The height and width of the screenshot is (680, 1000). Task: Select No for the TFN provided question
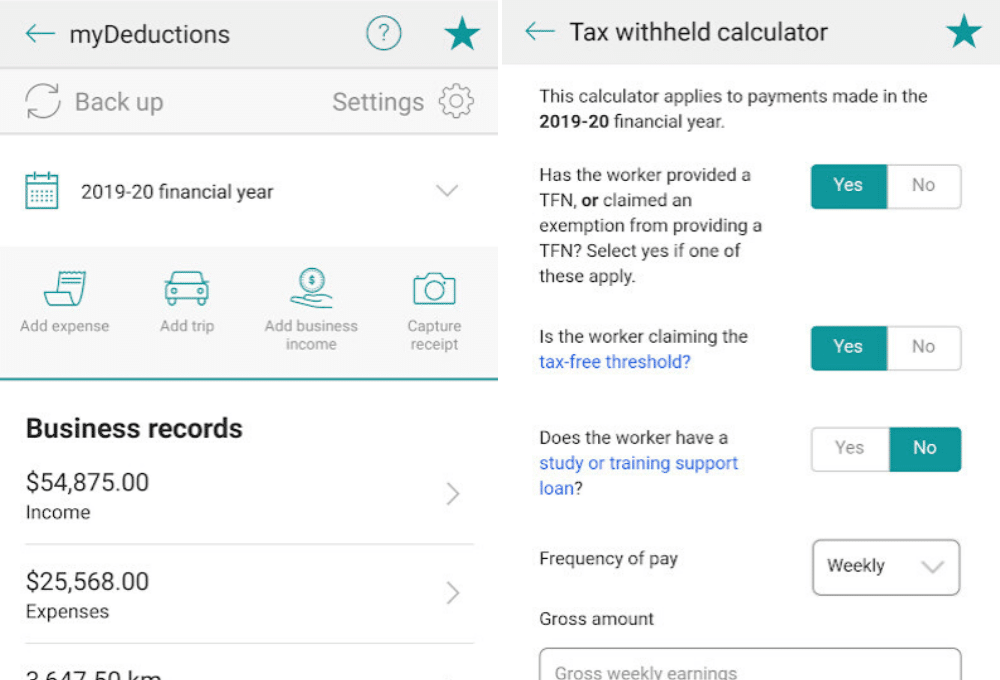click(923, 186)
